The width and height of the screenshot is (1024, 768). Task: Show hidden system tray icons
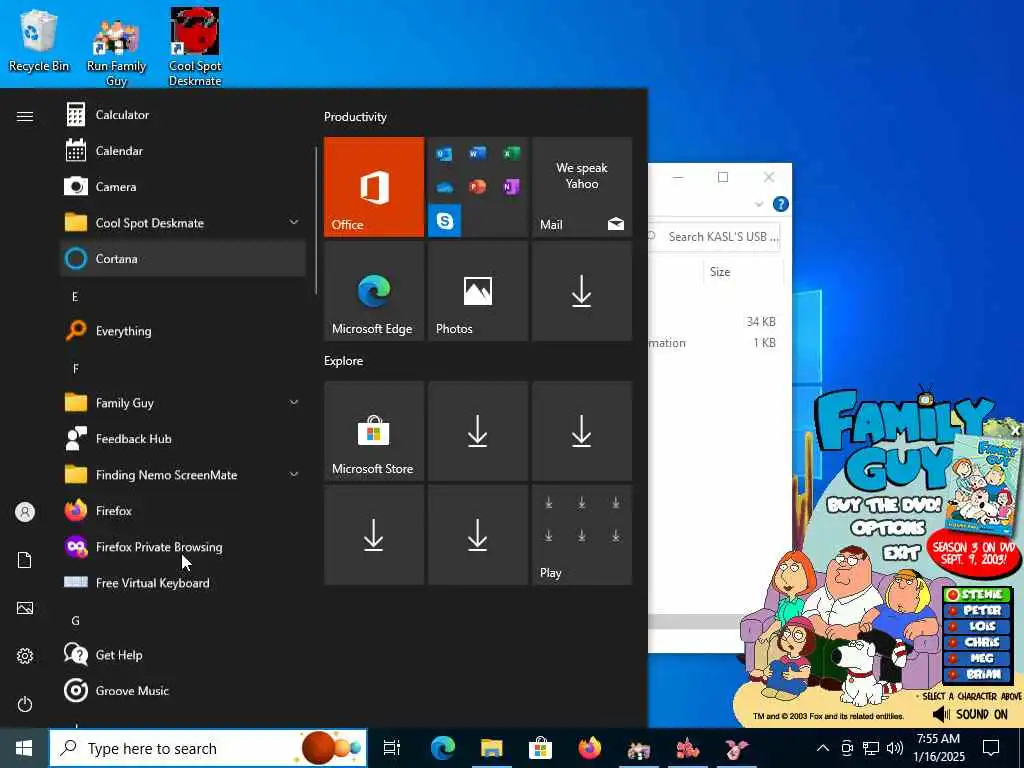pyautogui.click(x=823, y=748)
